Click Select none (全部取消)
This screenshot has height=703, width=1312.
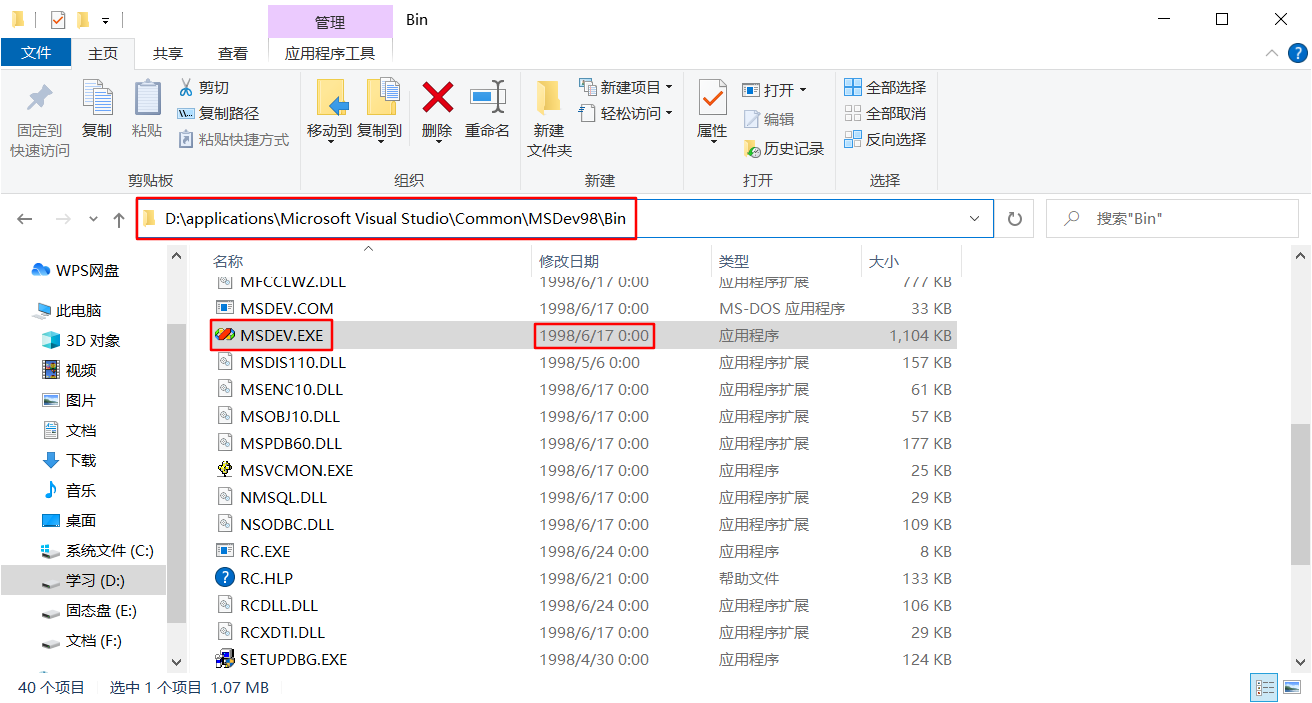(x=885, y=114)
